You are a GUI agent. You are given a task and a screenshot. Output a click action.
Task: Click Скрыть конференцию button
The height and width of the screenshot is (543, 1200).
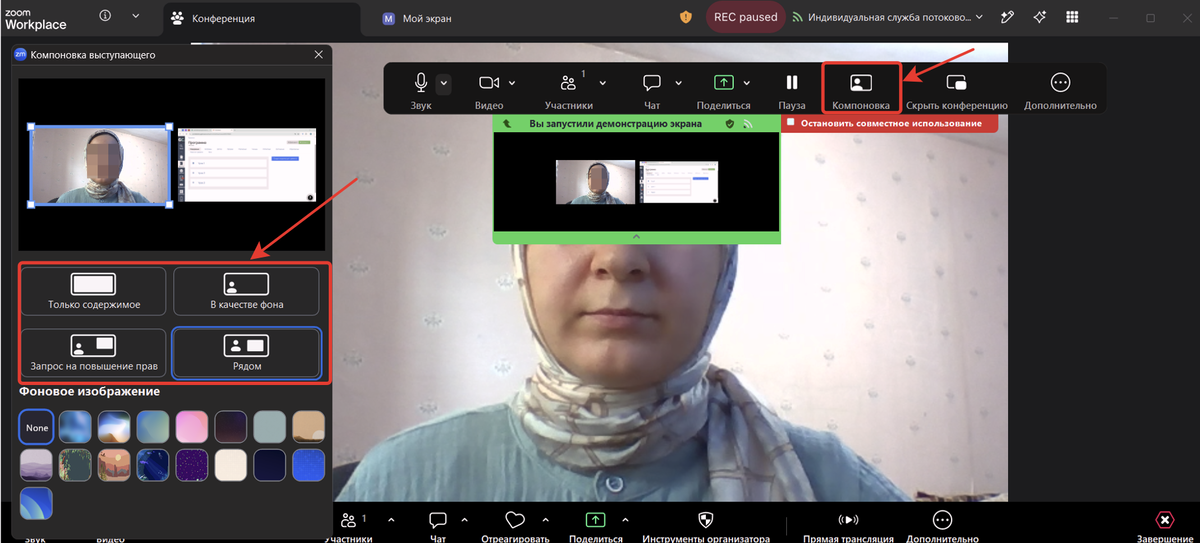click(x=957, y=89)
